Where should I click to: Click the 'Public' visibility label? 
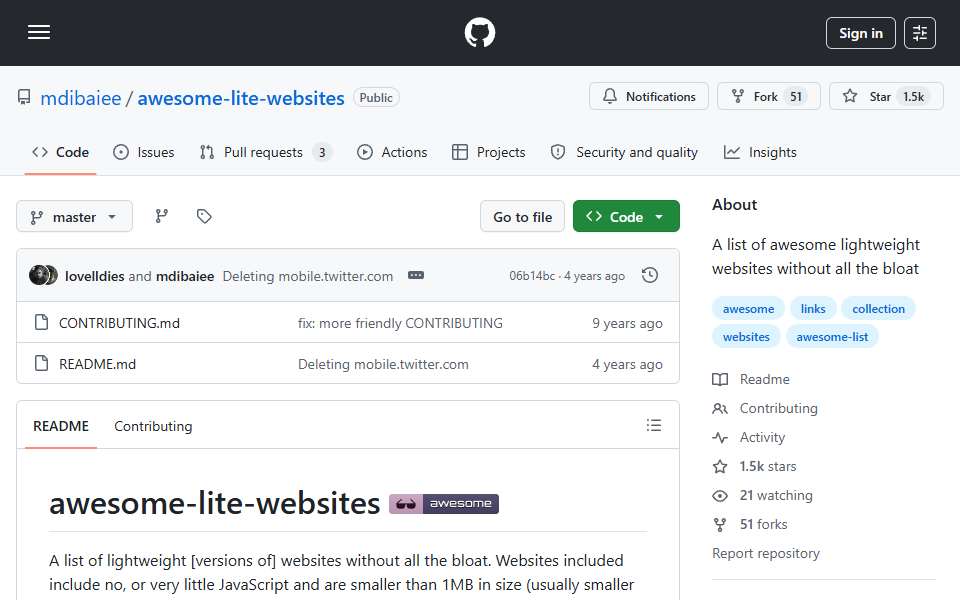point(376,98)
